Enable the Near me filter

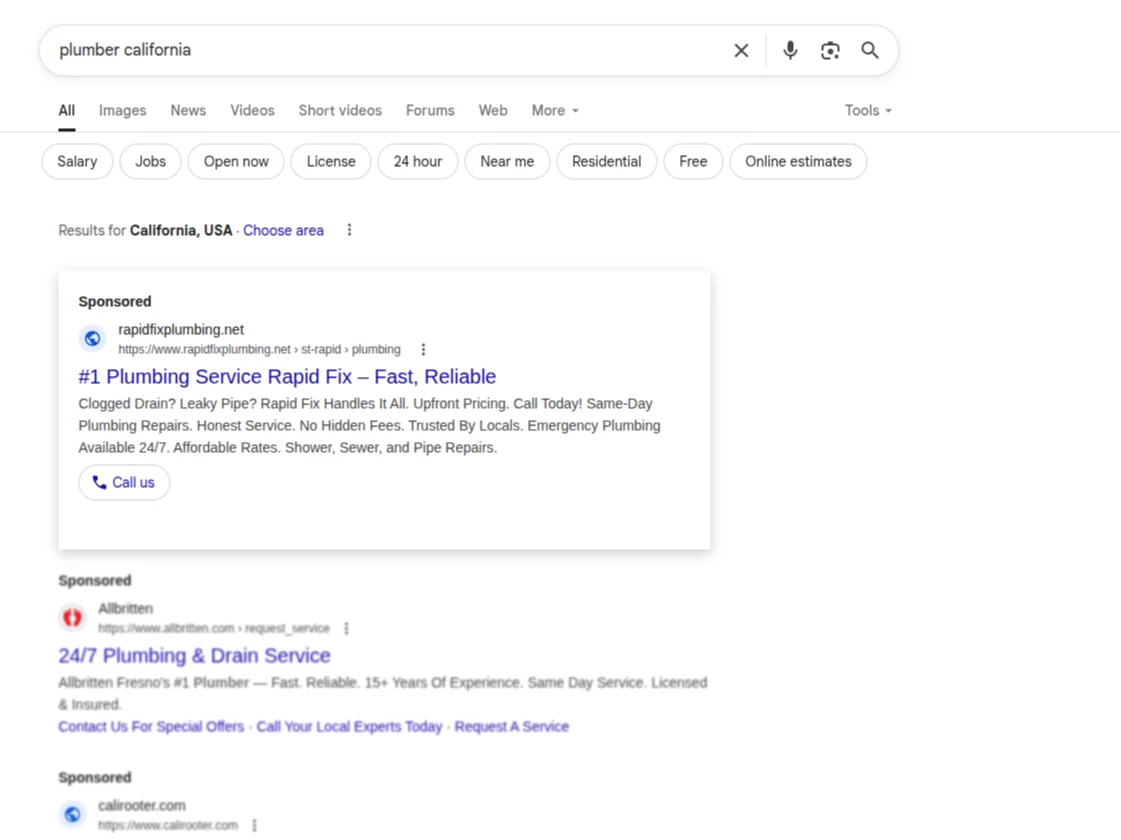507,161
